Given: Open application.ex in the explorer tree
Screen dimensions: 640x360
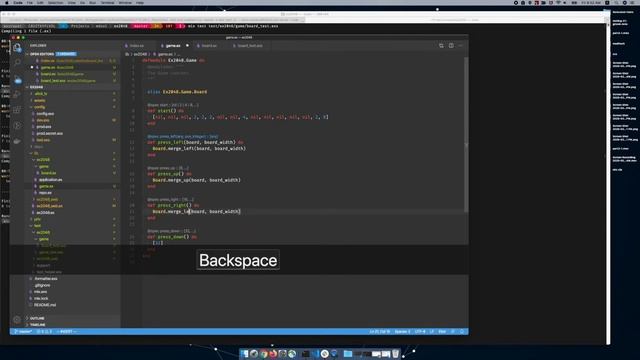Looking at the screenshot, I should point(51,180).
